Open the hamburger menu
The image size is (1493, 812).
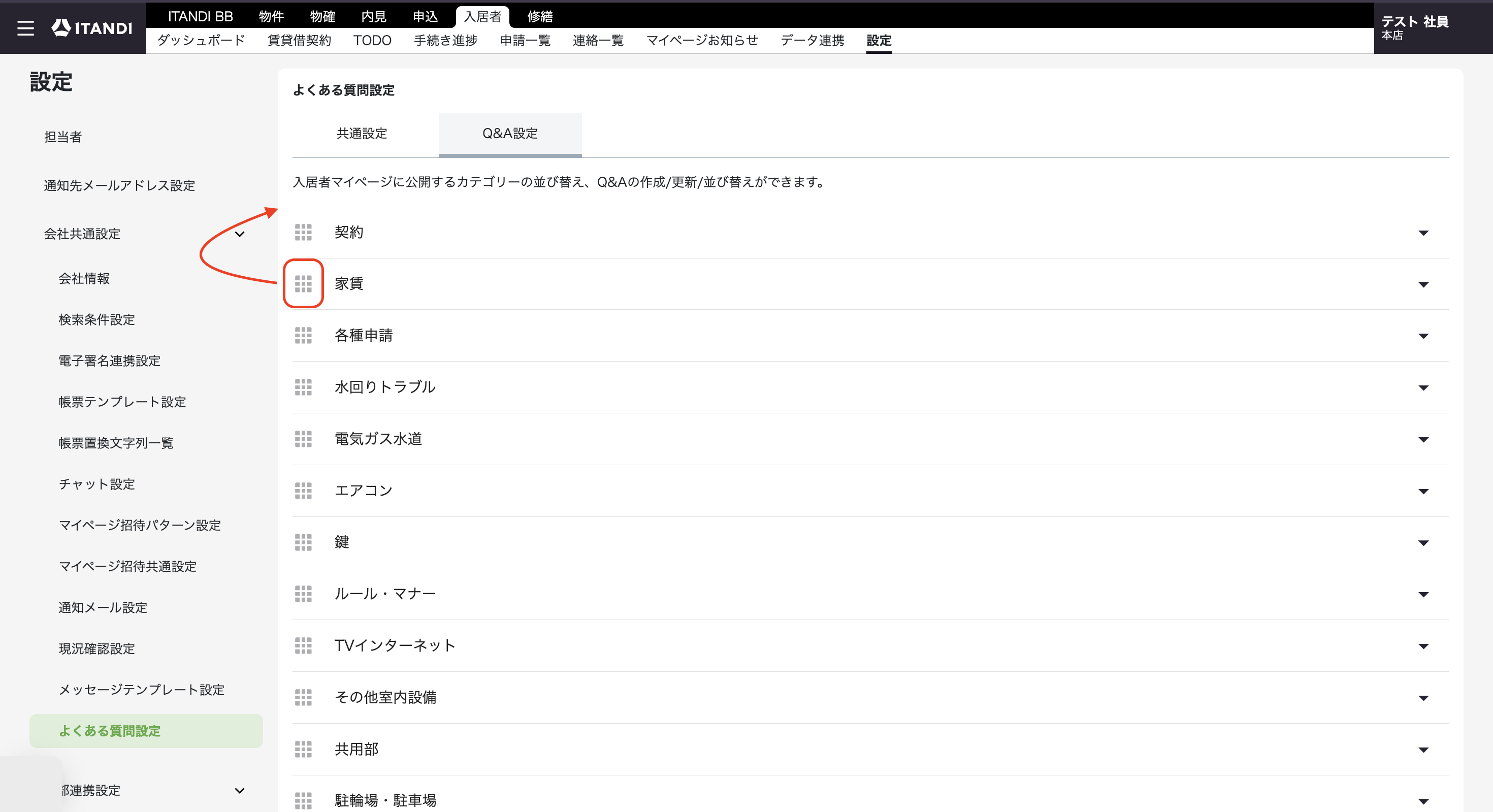pos(25,28)
